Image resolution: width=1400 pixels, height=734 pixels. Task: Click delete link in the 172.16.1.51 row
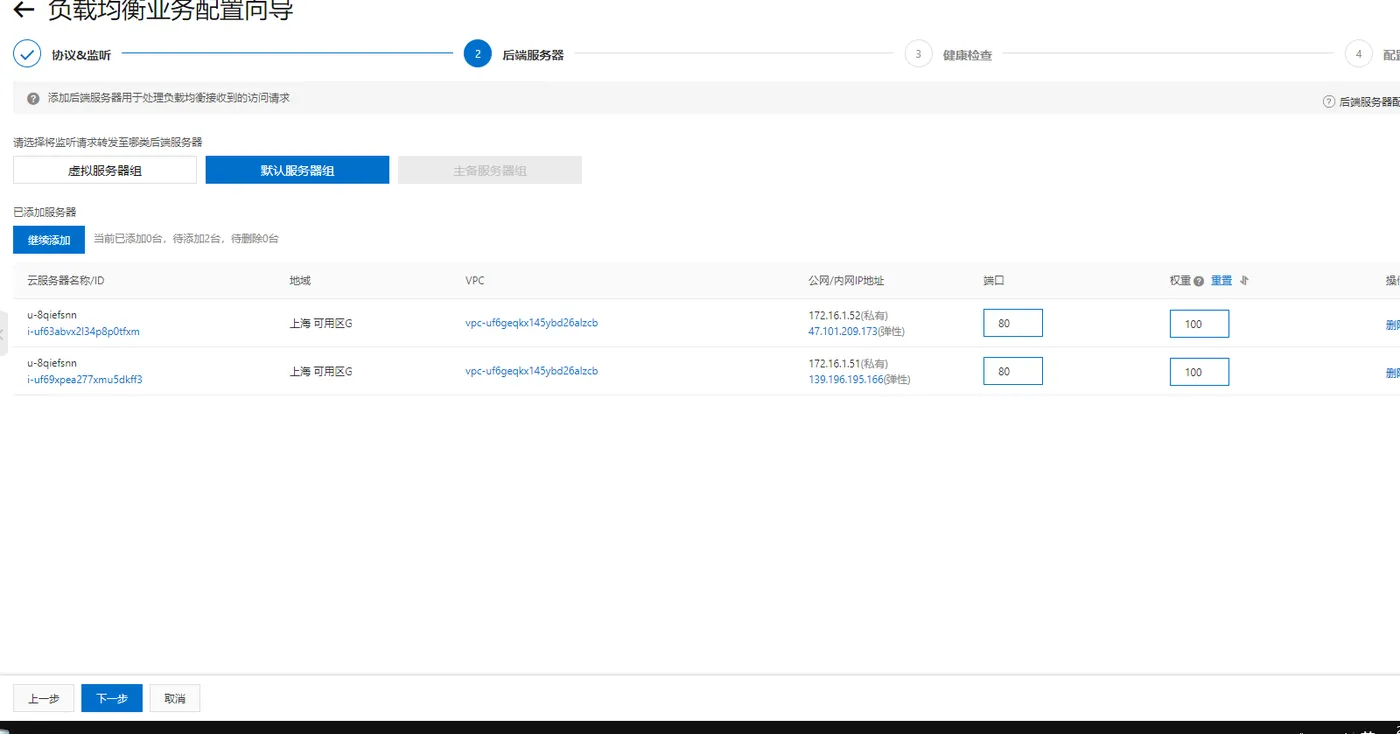[x=1393, y=372]
